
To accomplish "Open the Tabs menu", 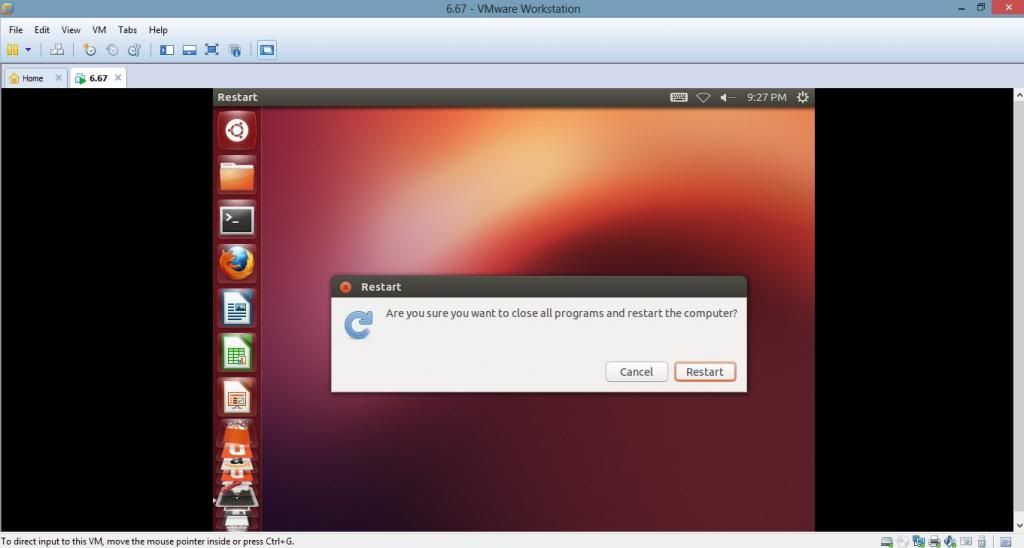I will pyautogui.click(x=127, y=29).
